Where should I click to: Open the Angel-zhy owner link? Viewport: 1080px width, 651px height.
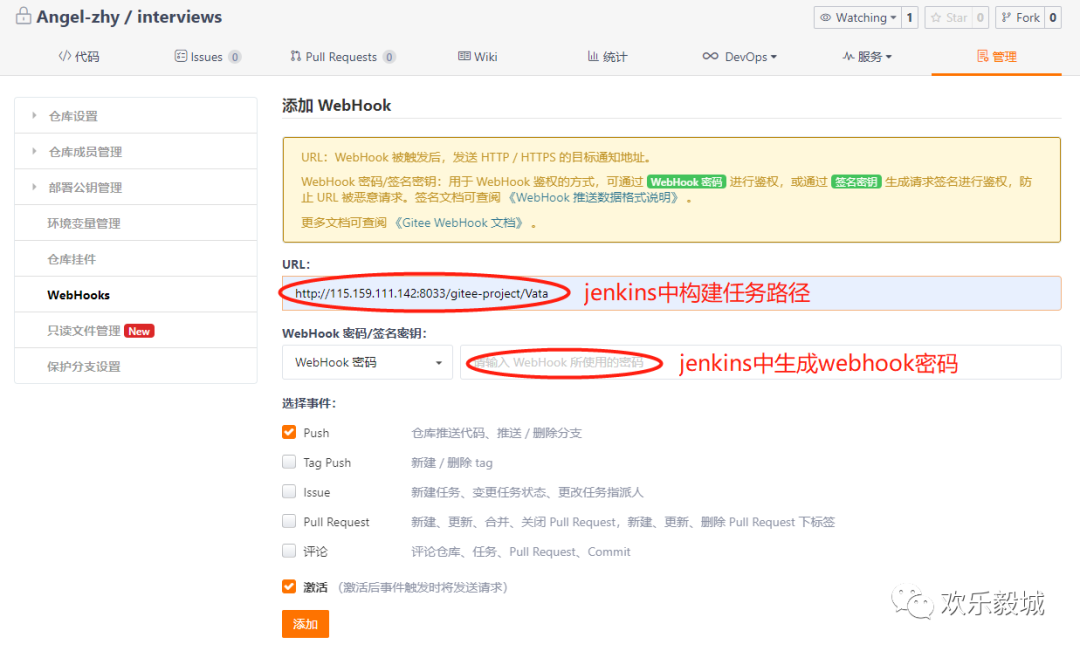(77, 17)
